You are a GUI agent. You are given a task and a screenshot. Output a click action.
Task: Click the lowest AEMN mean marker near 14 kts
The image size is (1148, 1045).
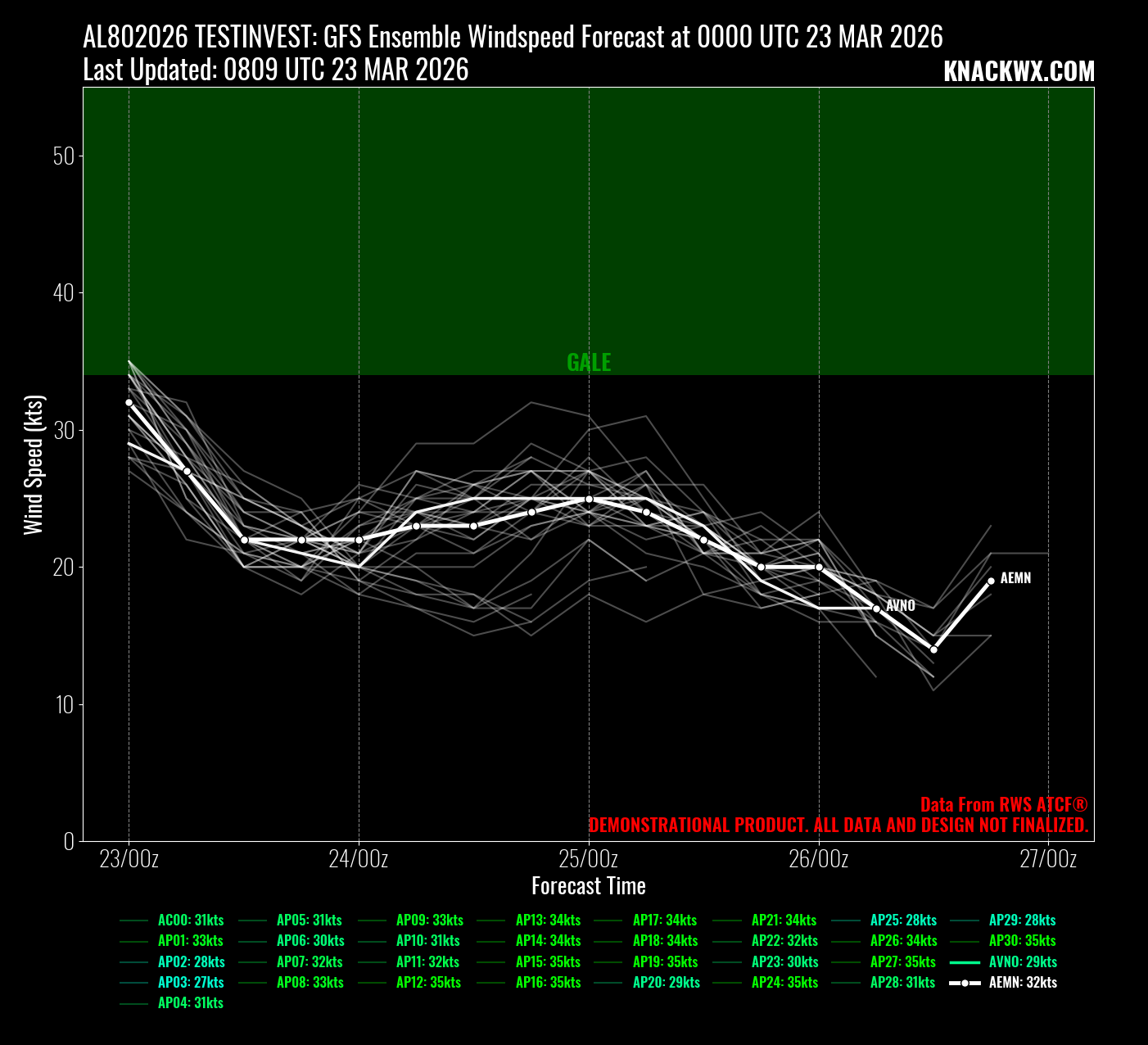[x=933, y=649]
